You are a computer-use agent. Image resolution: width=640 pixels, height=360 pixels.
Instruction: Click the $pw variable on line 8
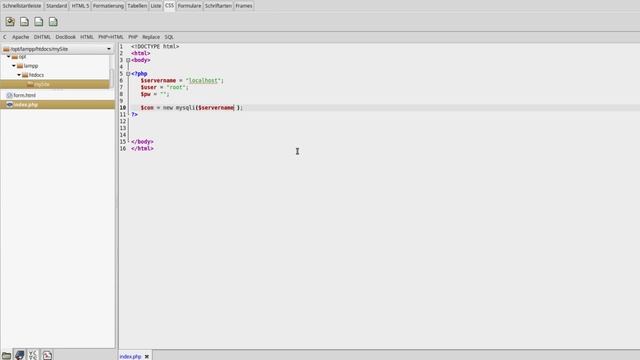[146, 94]
